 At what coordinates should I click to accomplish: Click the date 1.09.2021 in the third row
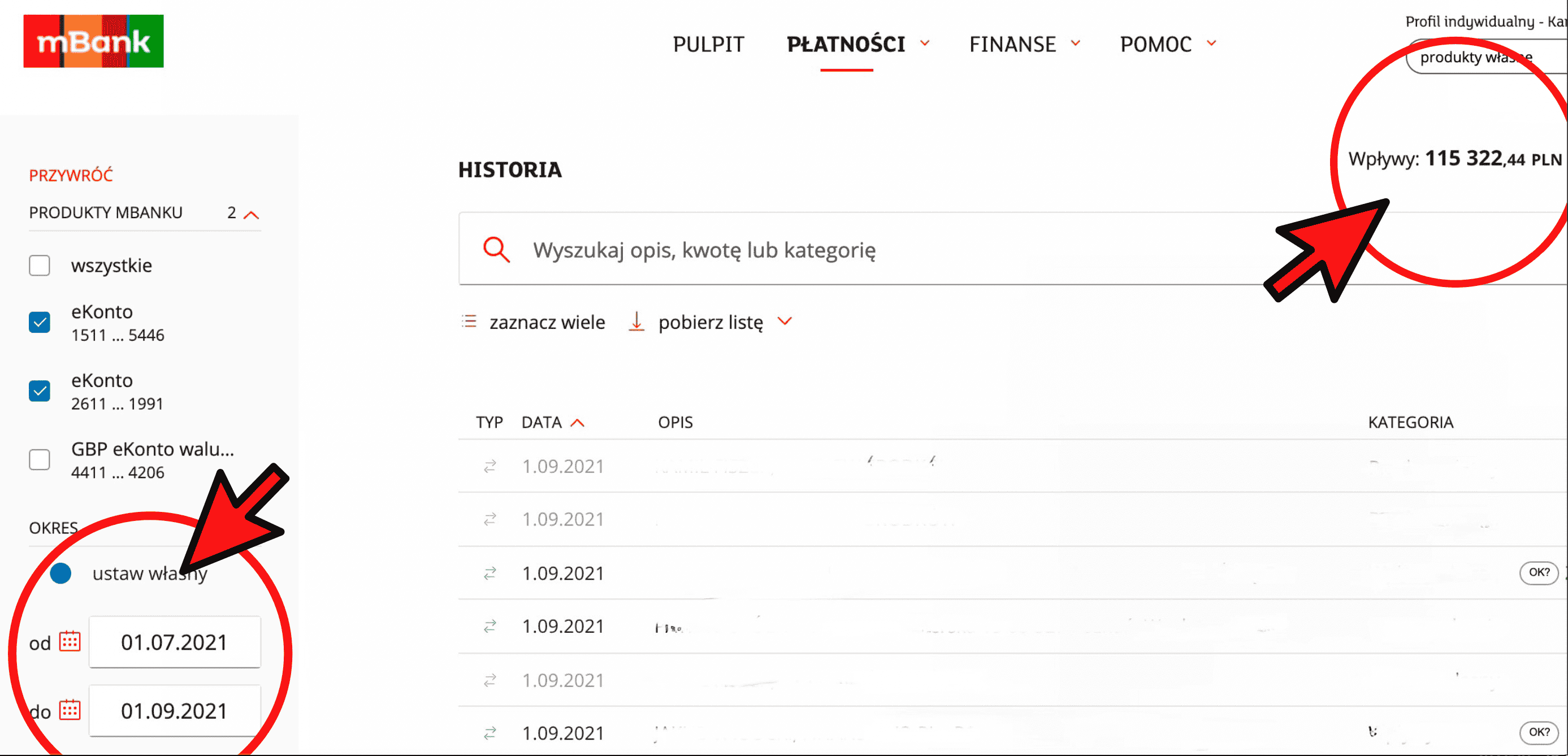pos(562,573)
